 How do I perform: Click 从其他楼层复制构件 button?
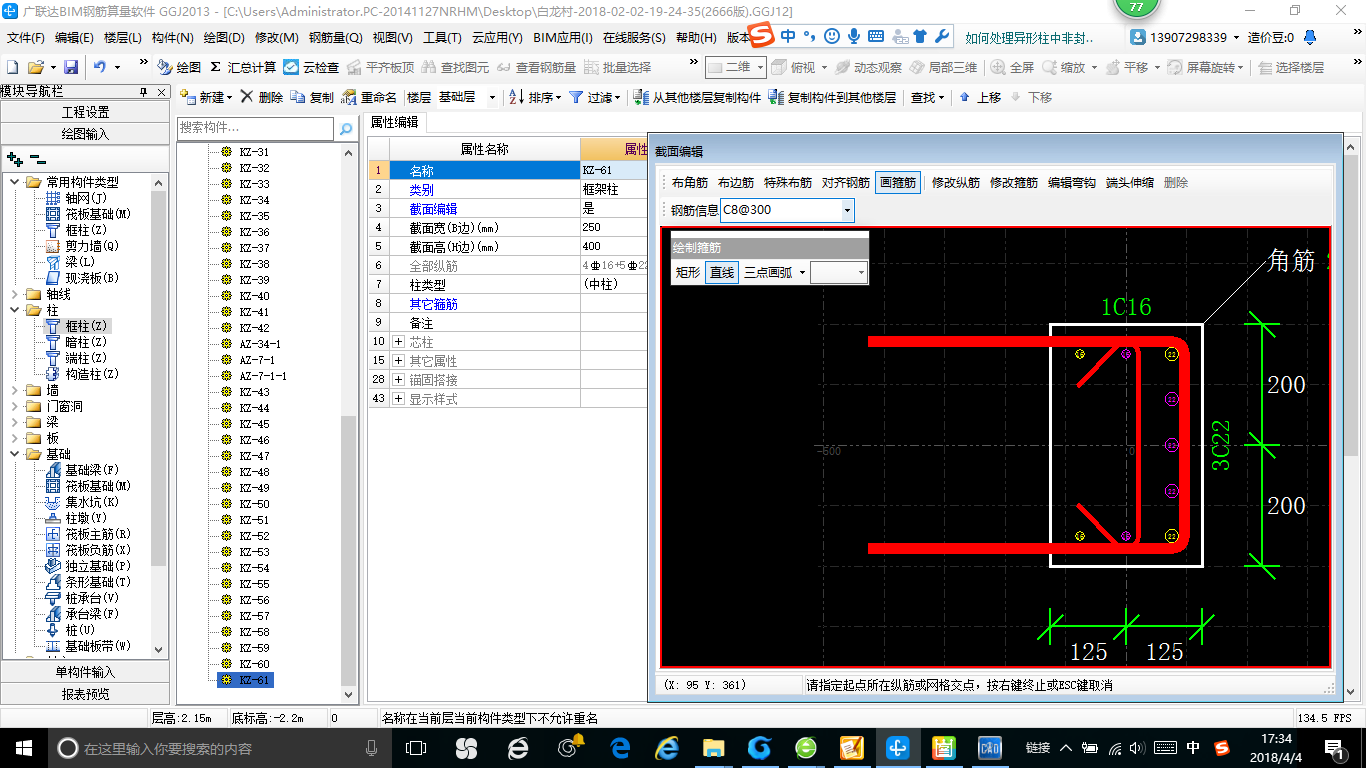click(698, 97)
